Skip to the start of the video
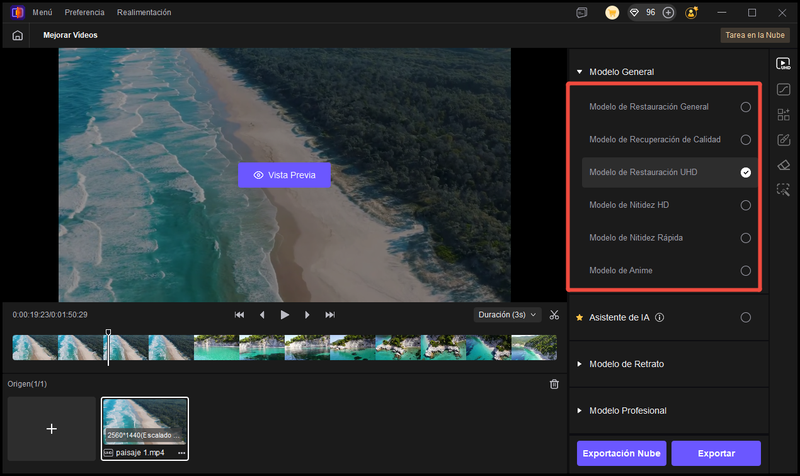 coord(240,314)
